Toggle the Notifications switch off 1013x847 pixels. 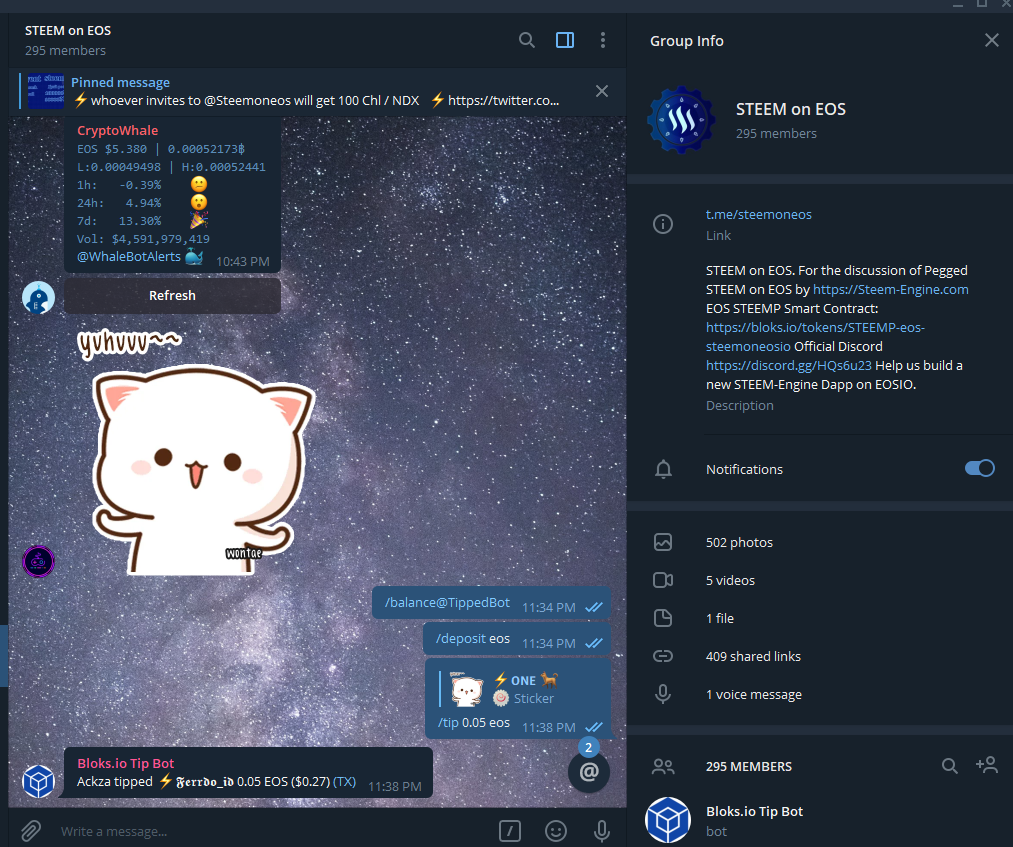pyautogui.click(x=979, y=468)
